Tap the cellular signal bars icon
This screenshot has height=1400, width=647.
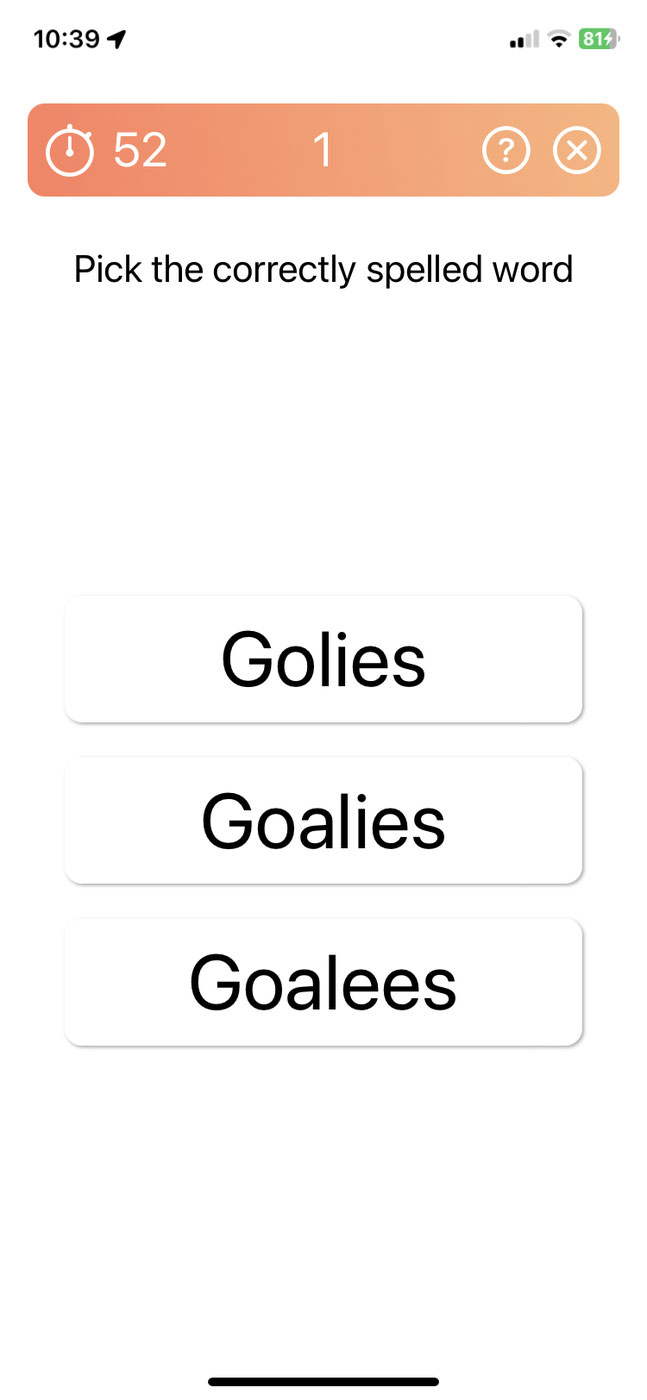point(524,39)
